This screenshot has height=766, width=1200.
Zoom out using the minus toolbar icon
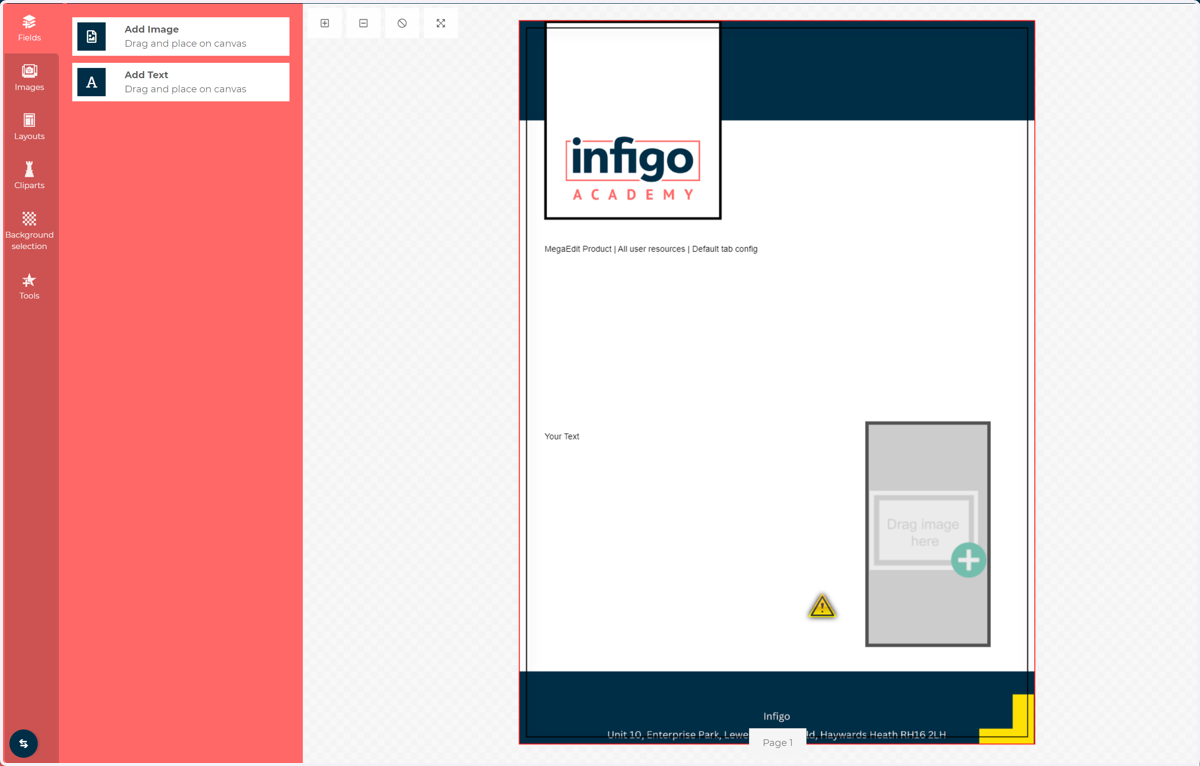click(x=363, y=23)
